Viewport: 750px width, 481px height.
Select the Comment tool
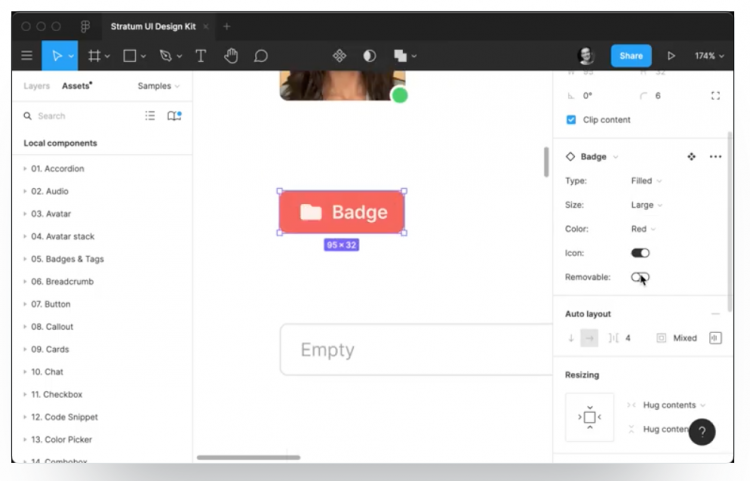261,56
